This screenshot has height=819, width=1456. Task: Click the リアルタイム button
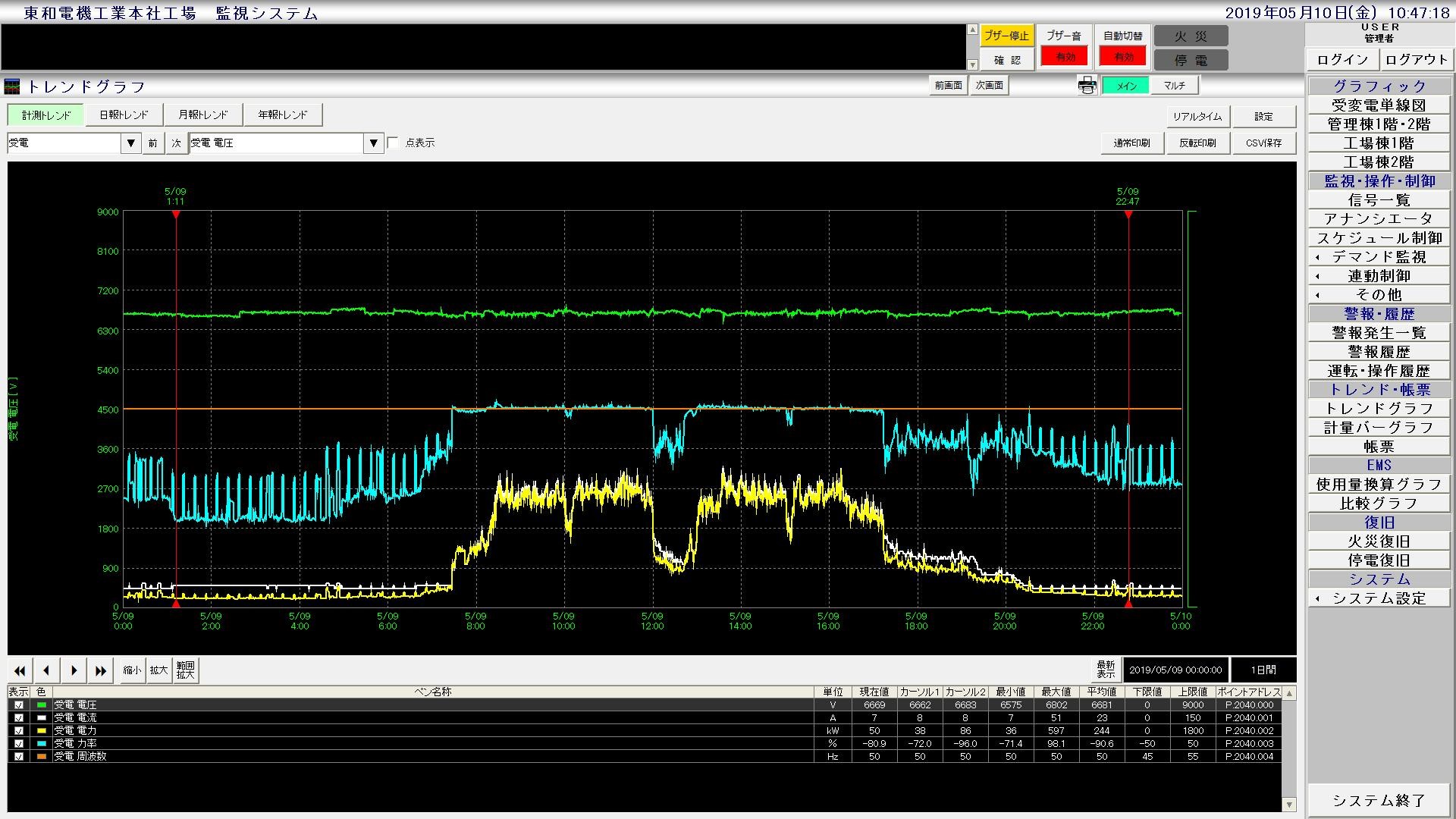tap(1197, 117)
